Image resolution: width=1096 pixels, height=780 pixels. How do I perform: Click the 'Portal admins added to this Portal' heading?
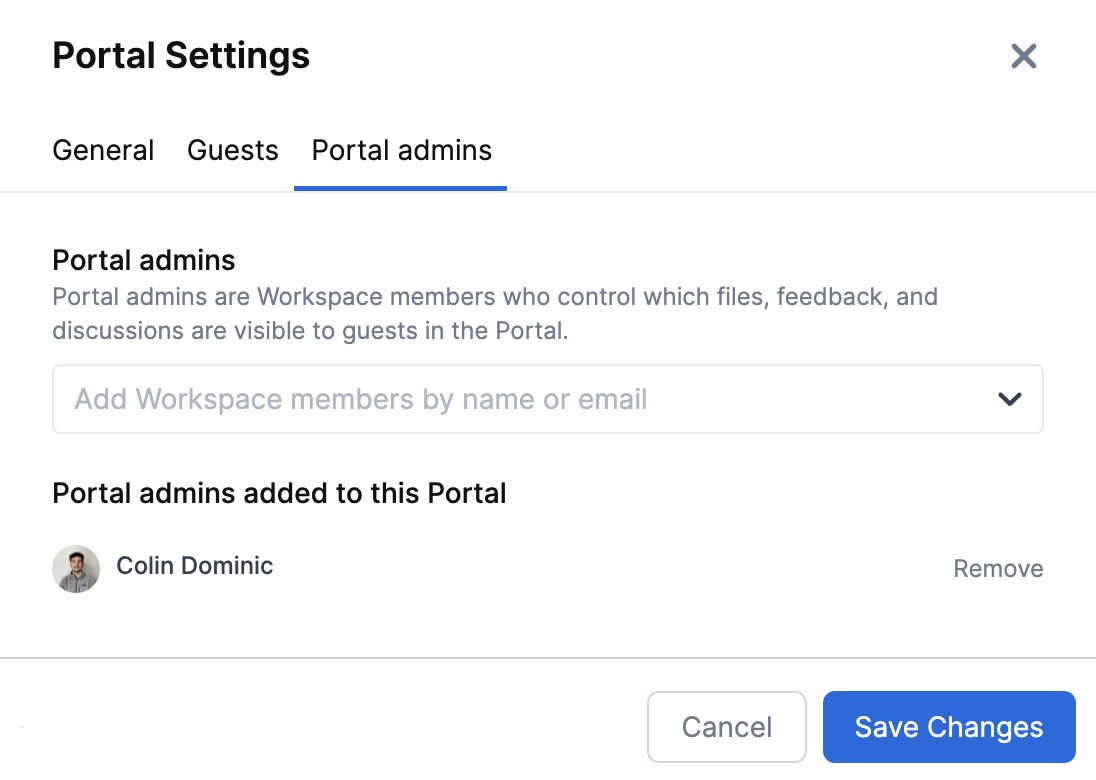click(280, 493)
